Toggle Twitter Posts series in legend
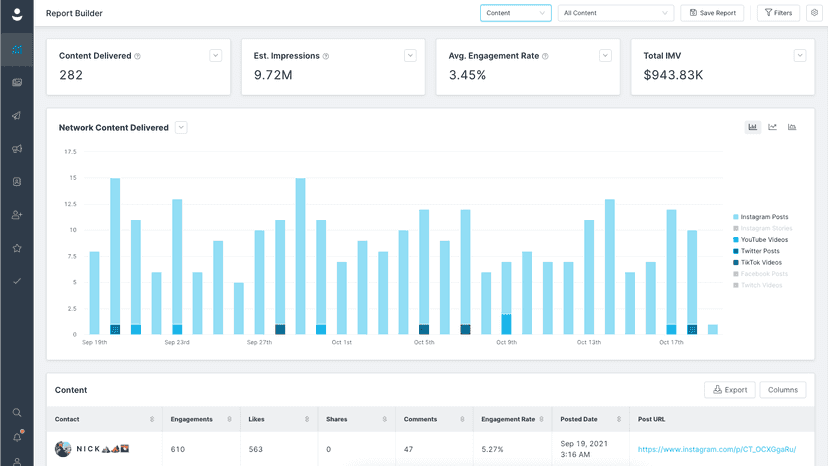This screenshot has height=466, width=828. tap(756, 251)
